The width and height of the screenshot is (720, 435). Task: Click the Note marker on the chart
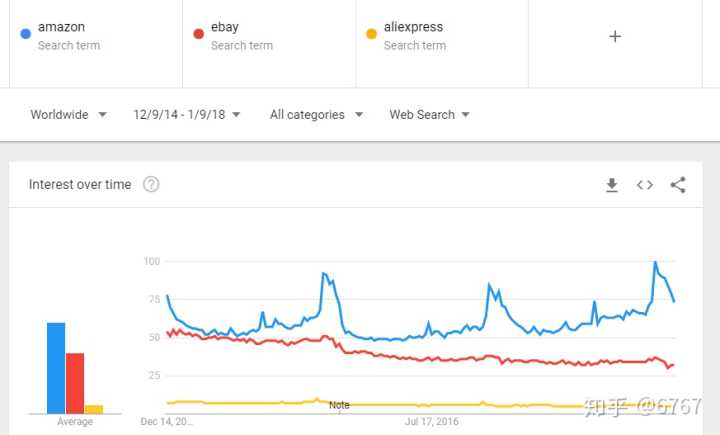(x=339, y=405)
